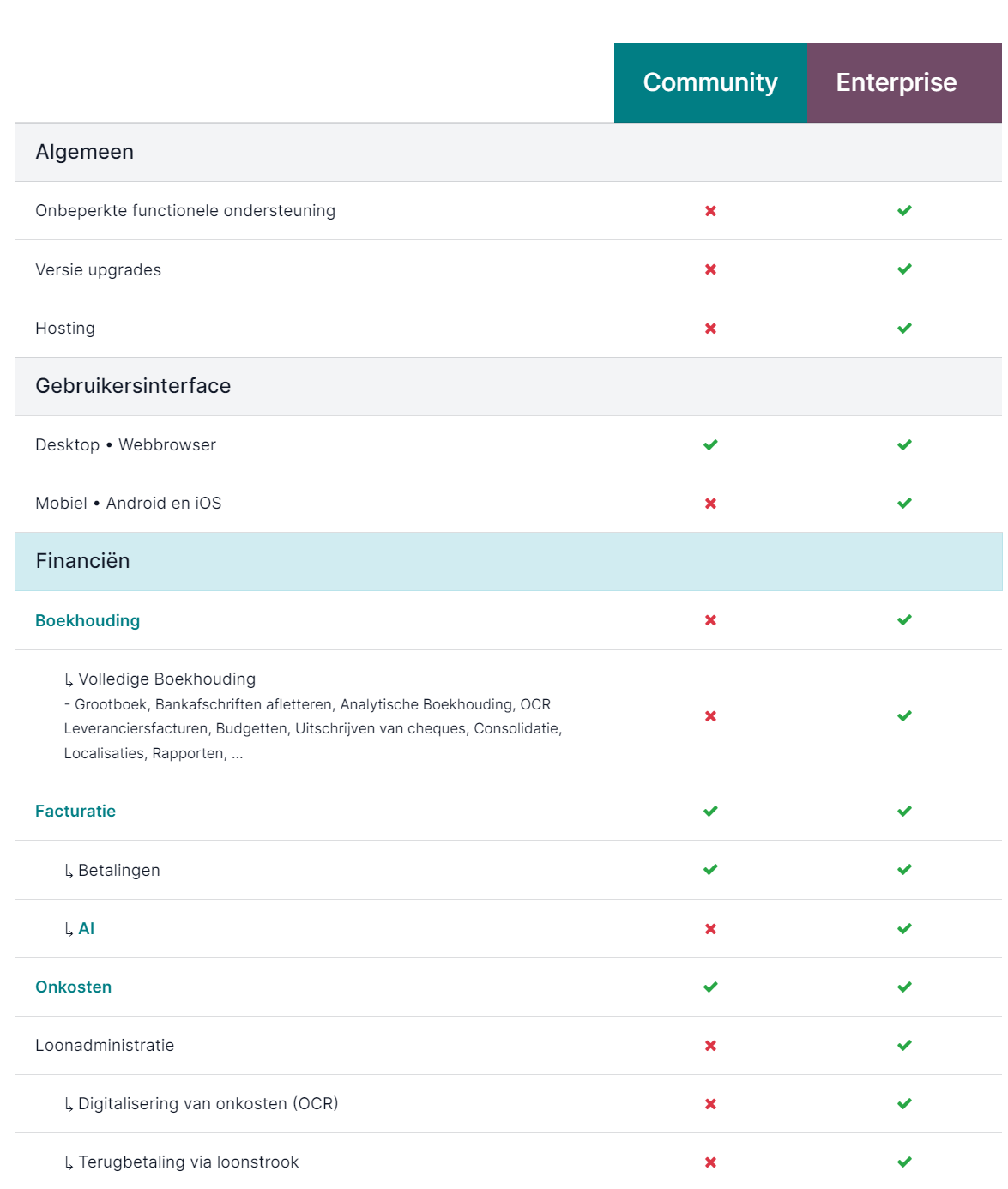This screenshot has height=1189, width=1008.
Task: Click Enterprise check for Terugbetaling via loonstrook
Action: [904, 1162]
